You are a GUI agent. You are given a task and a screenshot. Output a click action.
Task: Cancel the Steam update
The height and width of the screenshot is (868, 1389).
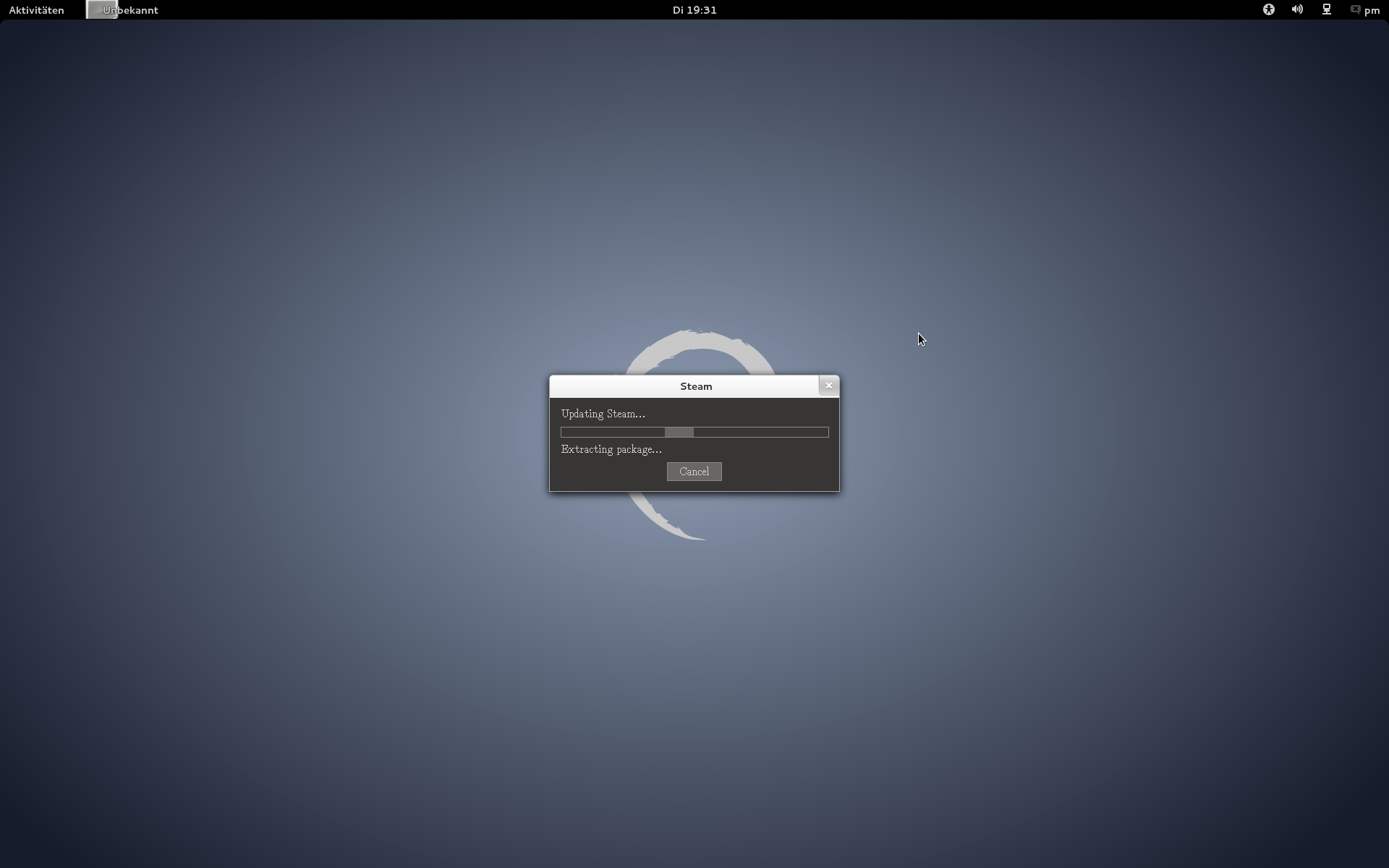pos(694,472)
